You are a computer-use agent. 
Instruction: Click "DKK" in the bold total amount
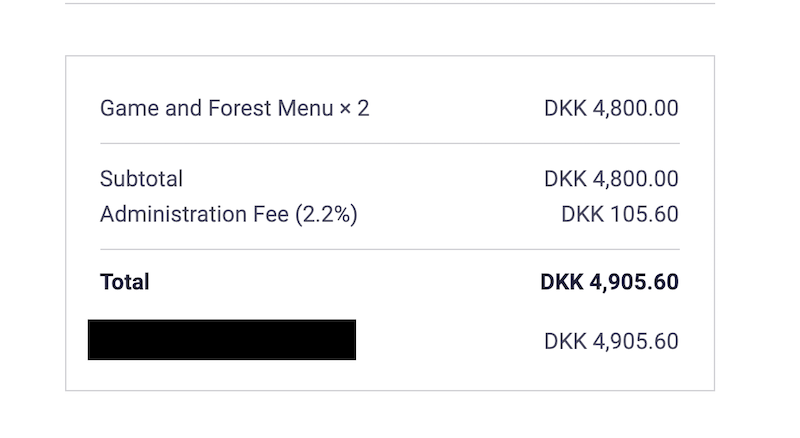[x=562, y=282]
